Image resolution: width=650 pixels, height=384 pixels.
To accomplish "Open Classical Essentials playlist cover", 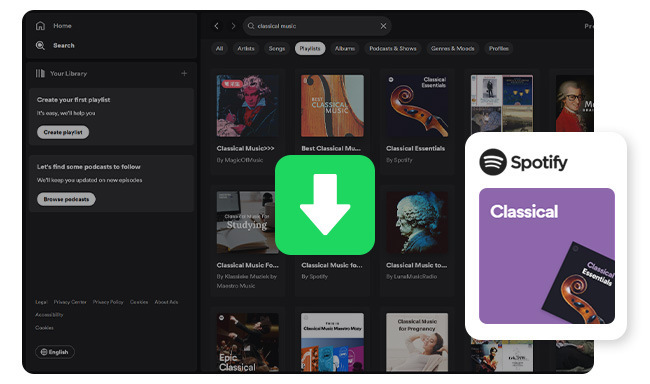I will (417, 106).
